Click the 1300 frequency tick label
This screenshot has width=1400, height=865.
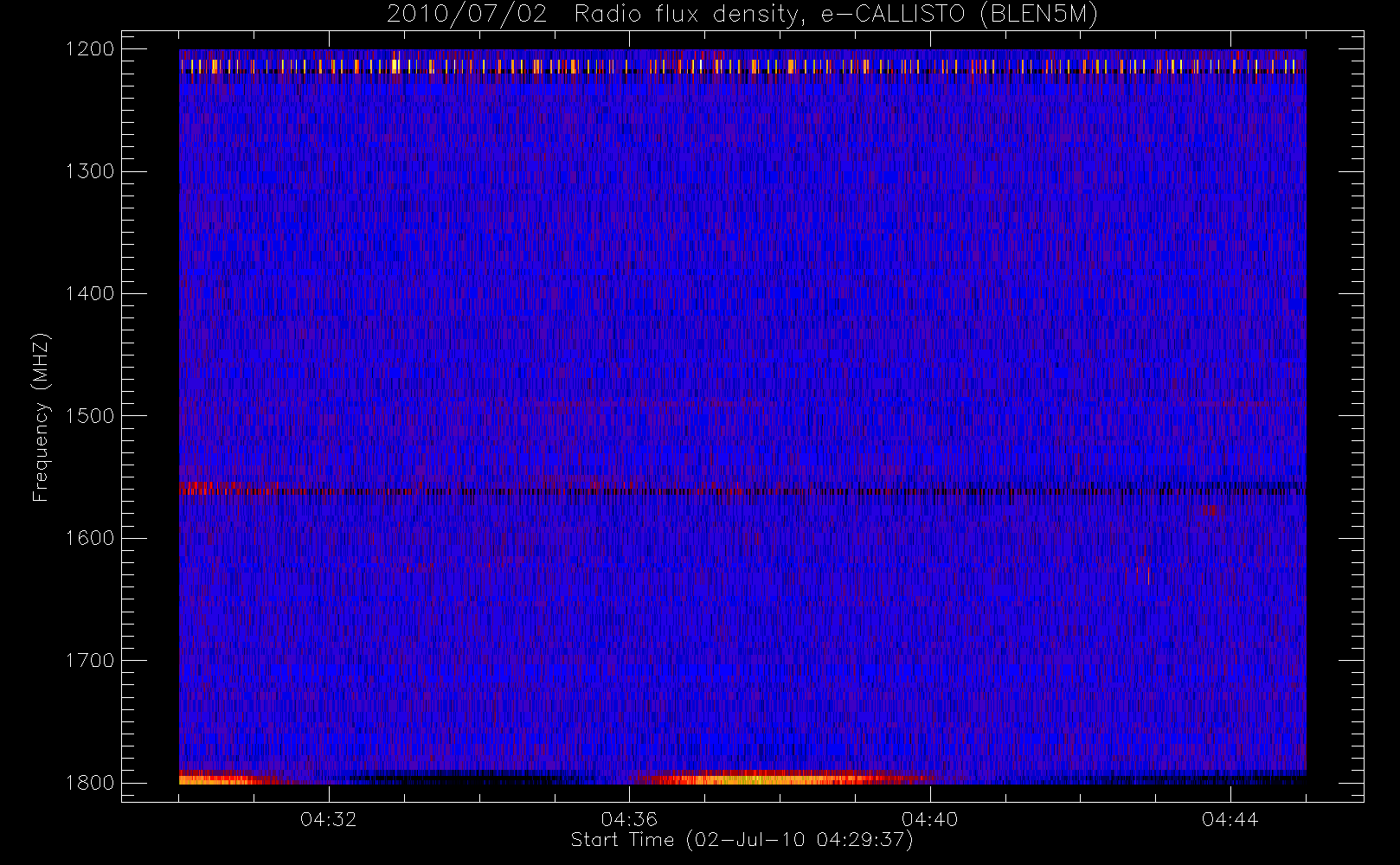pyautogui.click(x=90, y=171)
